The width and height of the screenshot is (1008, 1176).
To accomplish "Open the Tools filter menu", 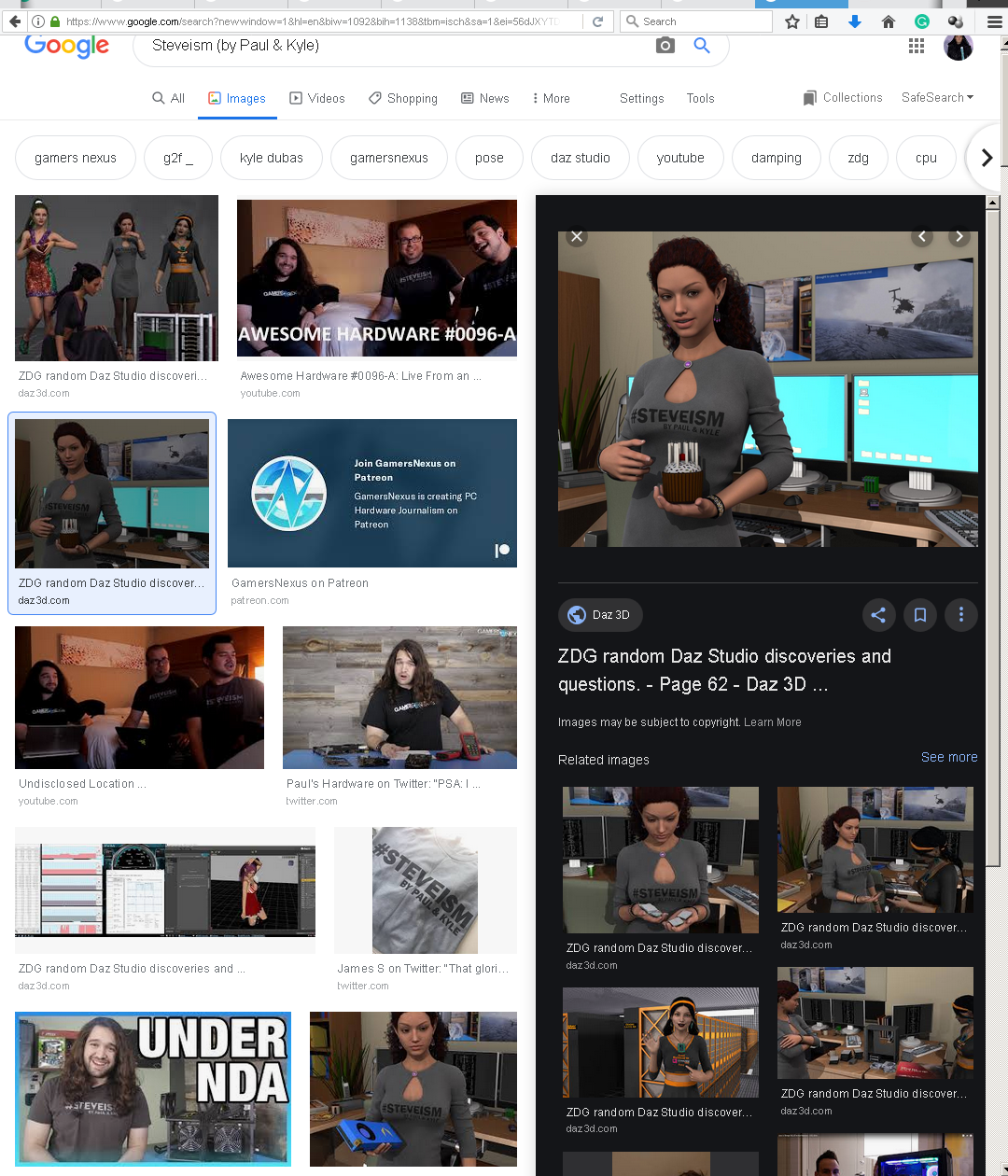I will [700, 98].
